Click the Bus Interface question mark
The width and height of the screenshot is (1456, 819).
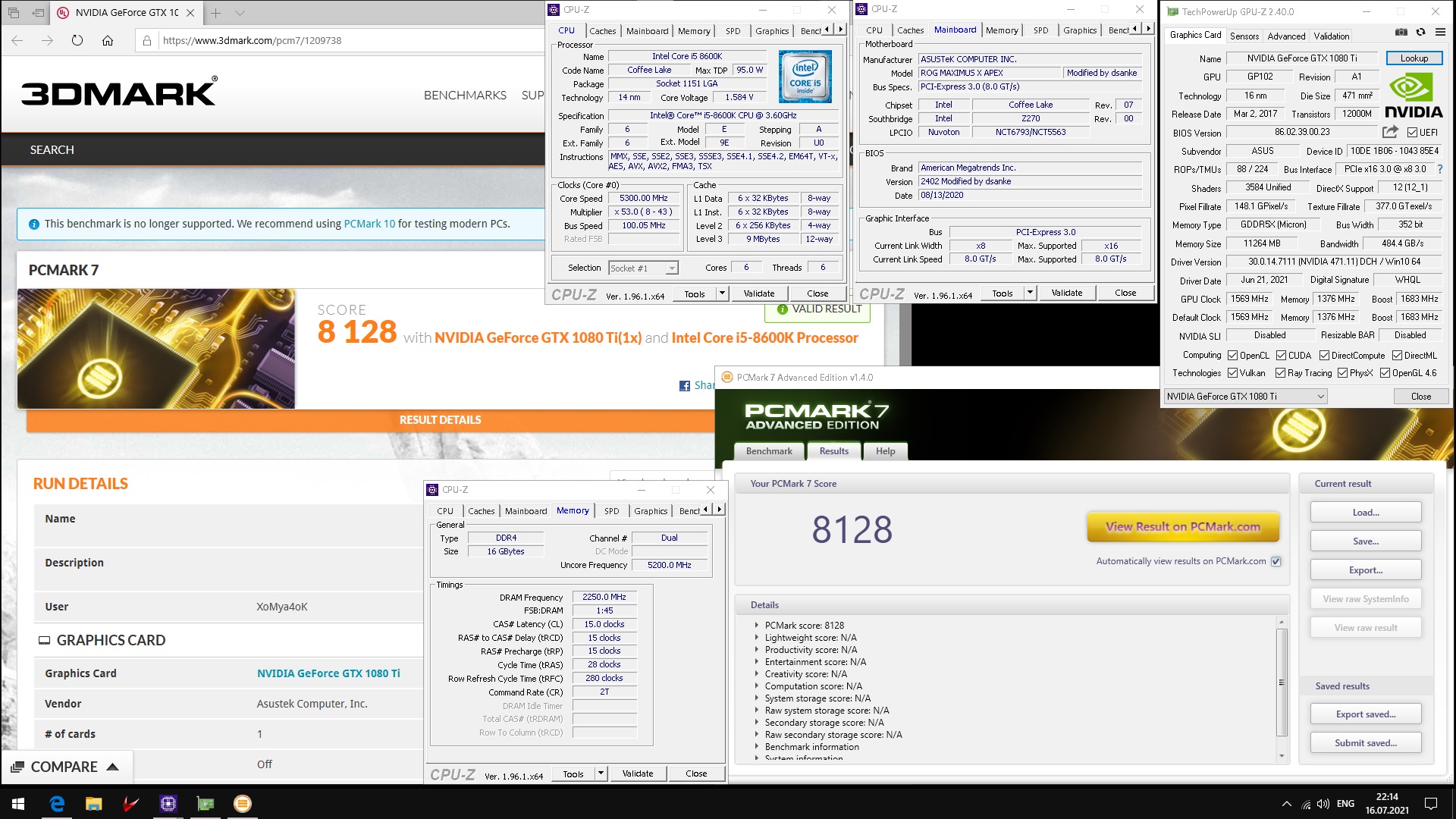1440,169
